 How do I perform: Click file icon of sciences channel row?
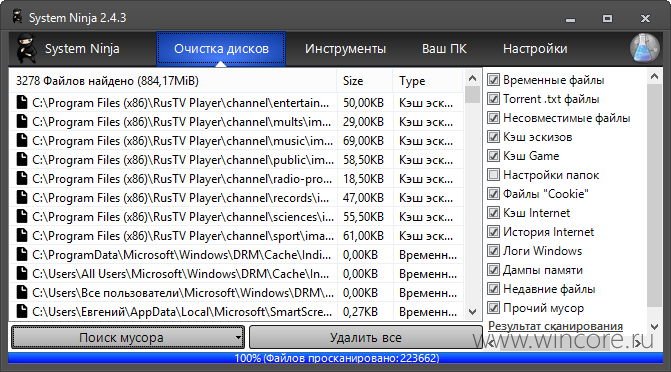(x=22, y=217)
